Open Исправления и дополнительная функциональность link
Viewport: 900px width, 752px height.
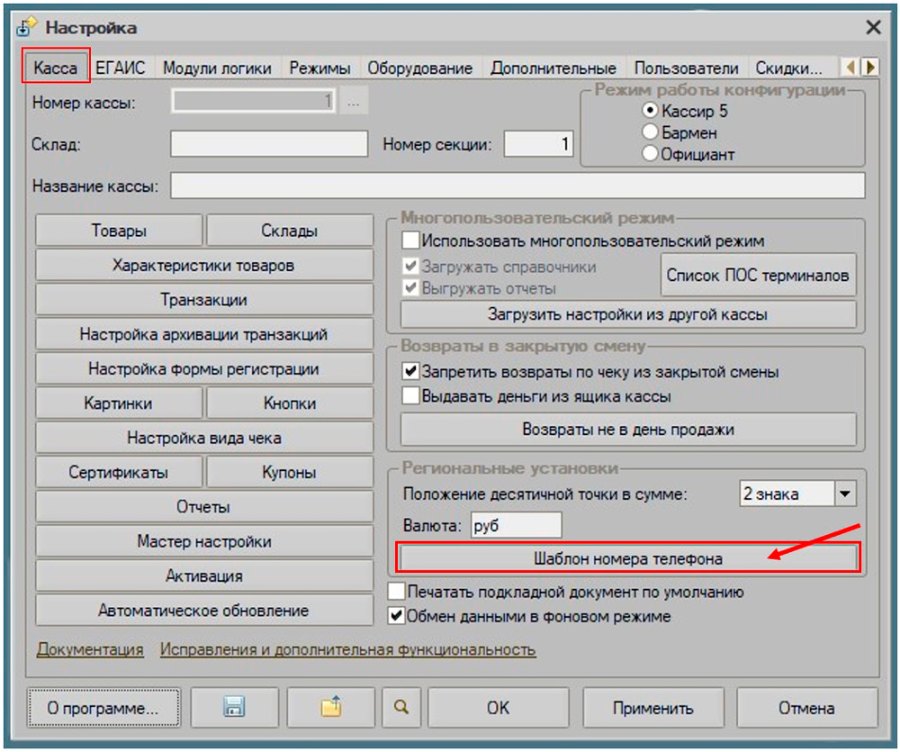(348, 650)
